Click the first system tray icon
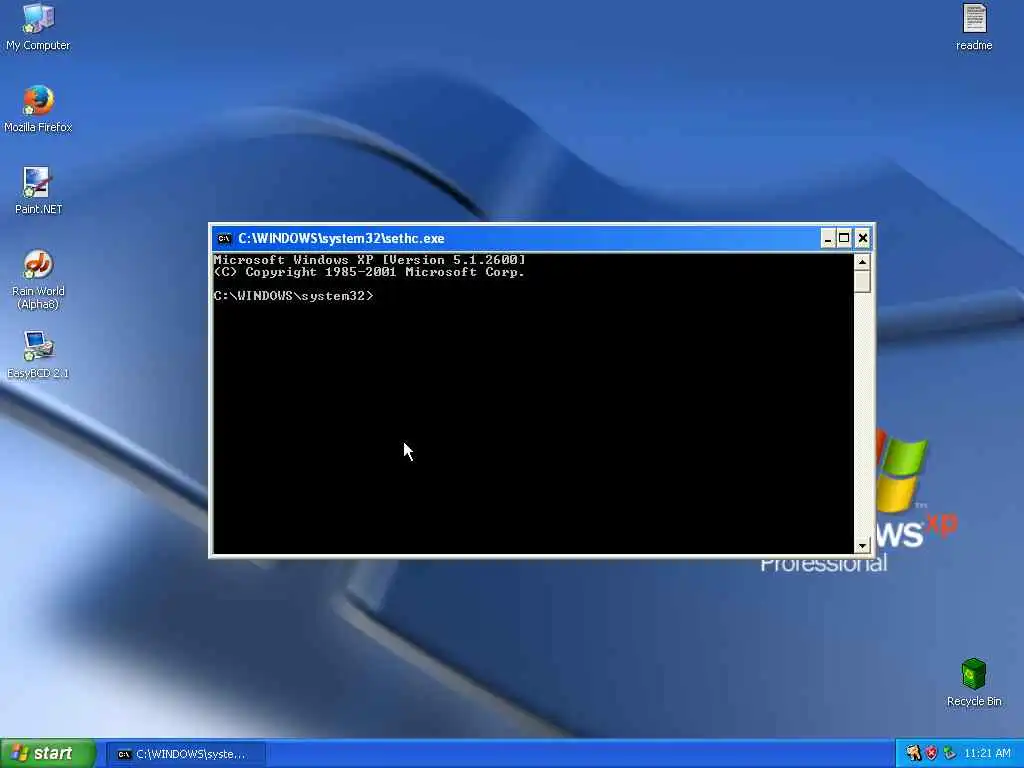Image resolution: width=1024 pixels, height=768 pixels. [x=913, y=754]
